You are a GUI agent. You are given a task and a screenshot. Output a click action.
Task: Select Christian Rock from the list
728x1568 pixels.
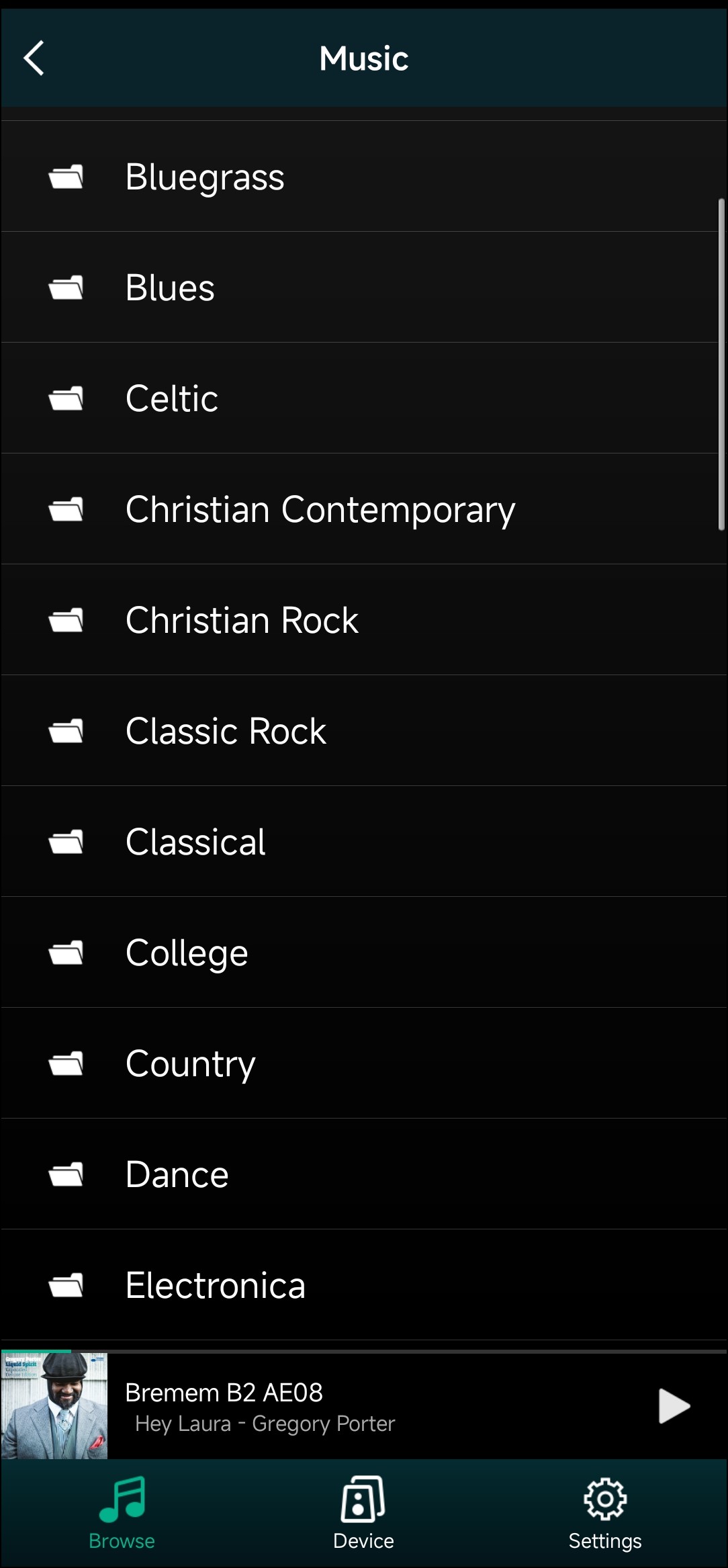242,620
